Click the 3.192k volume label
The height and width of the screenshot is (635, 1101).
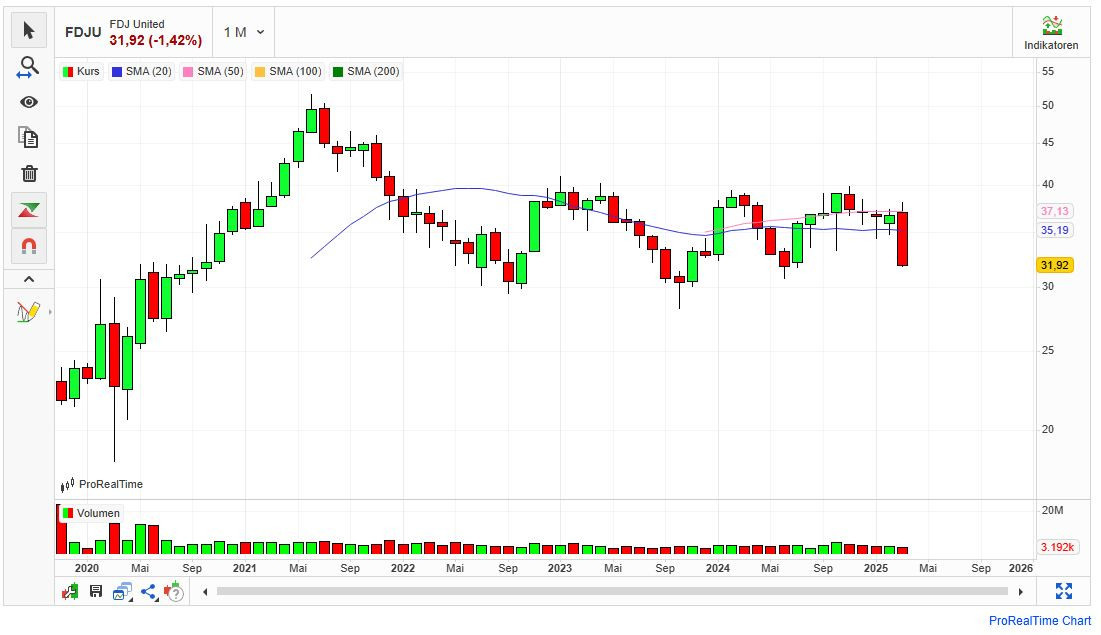(x=1057, y=547)
